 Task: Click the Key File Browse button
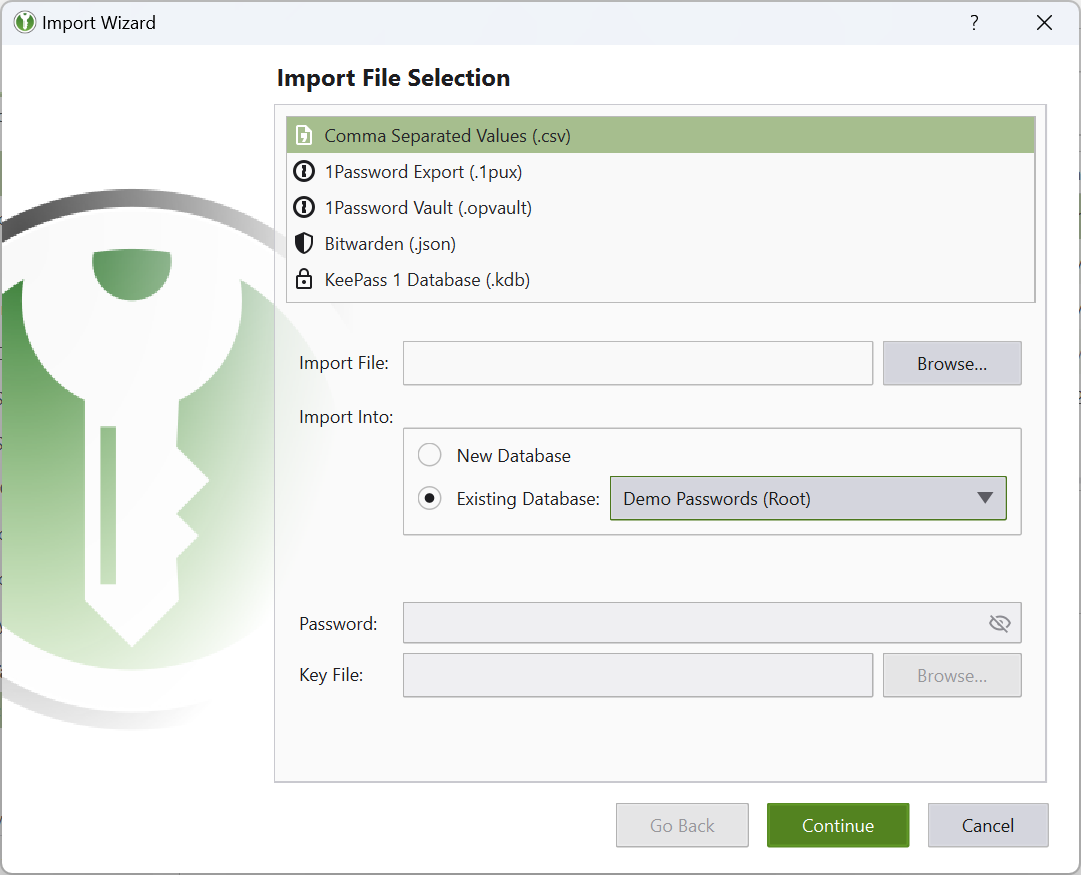(x=951, y=675)
